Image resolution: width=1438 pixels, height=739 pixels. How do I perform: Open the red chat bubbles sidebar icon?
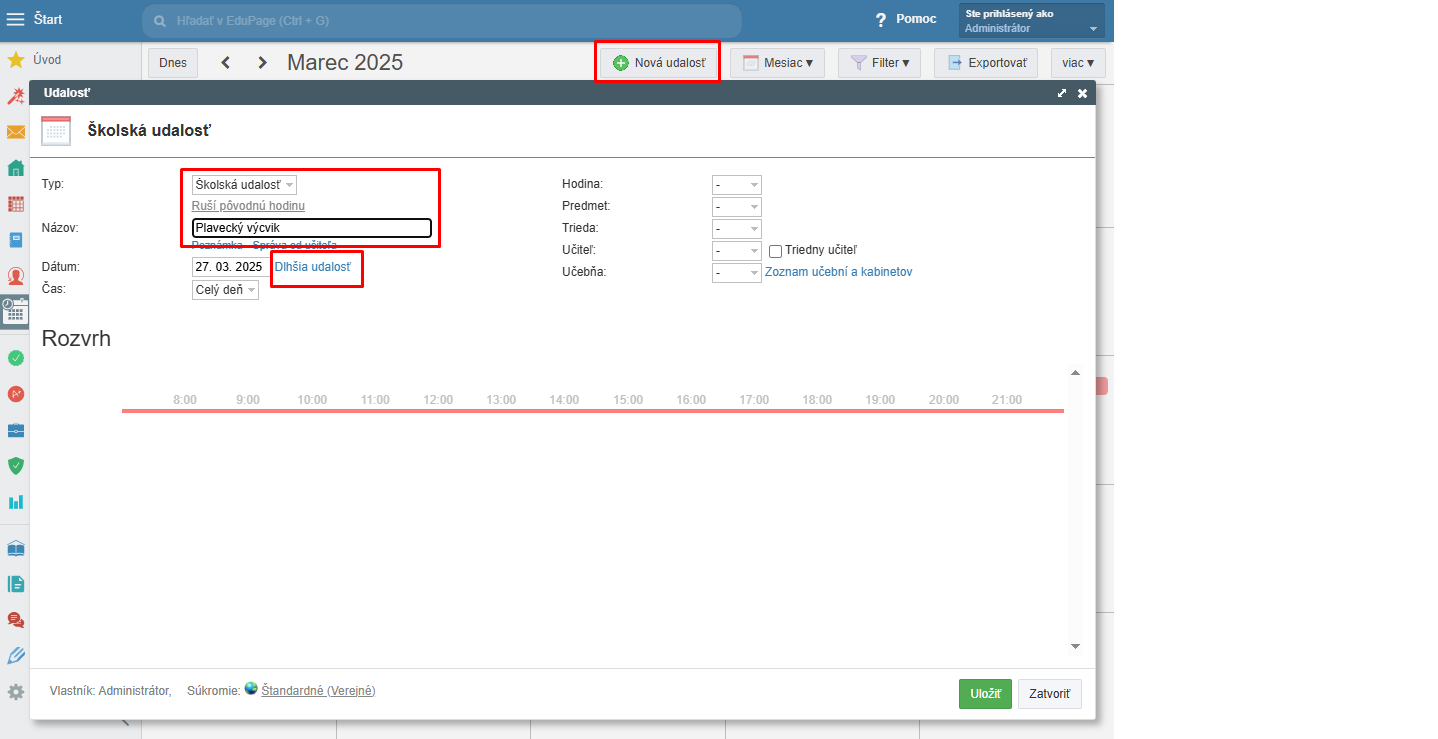click(x=15, y=620)
